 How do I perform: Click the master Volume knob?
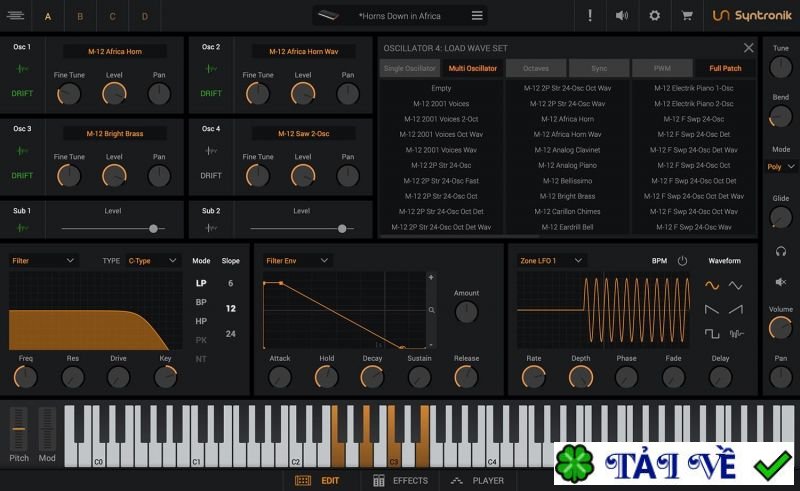(x=781, y=328)
